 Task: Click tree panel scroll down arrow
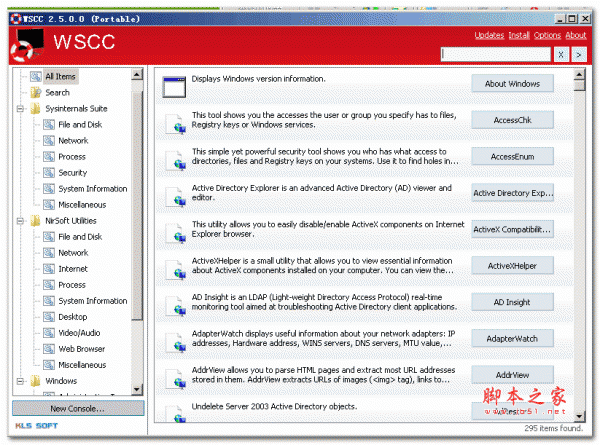[137, 390]
